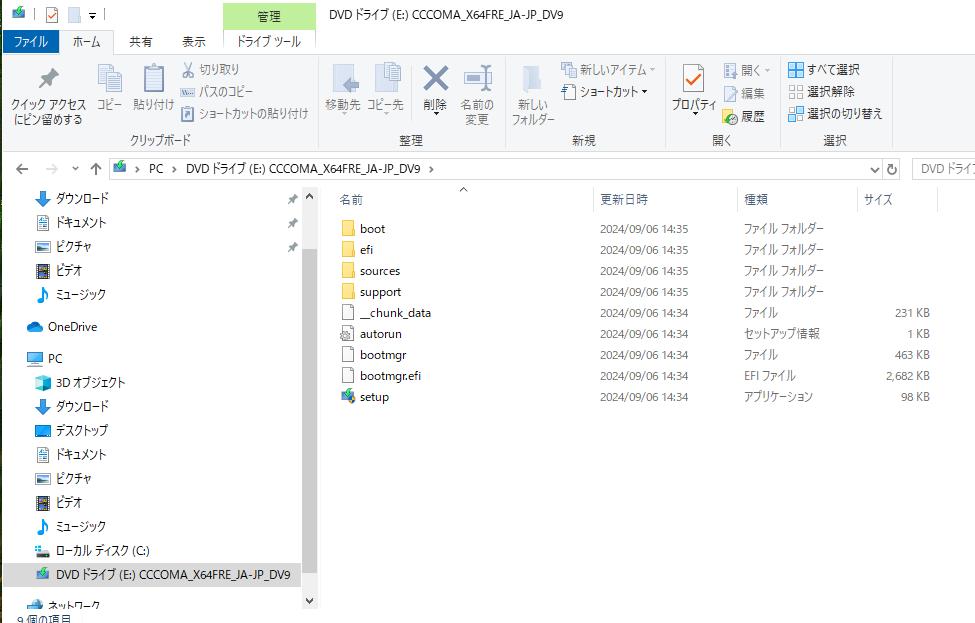Image resolution: width=975 pixels, height=623 pixels.
Task: Customize Quick Access Toolbar dropdown
Action: pyautogui.click(x=92, y=15)
